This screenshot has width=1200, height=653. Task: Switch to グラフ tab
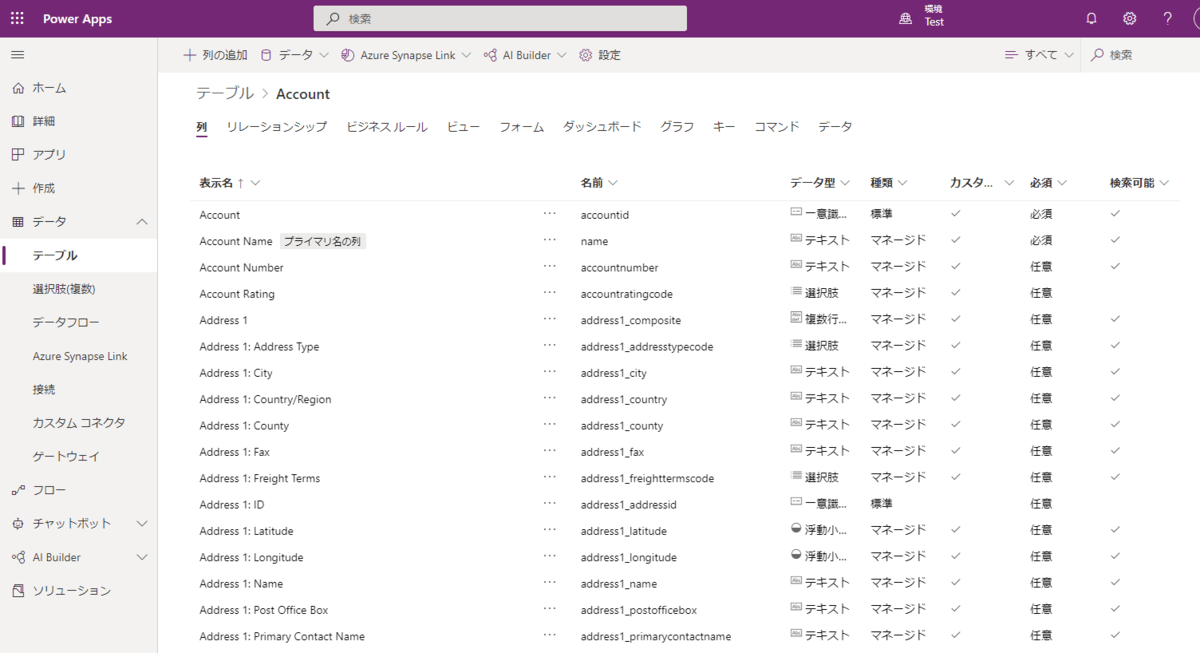click(x=677, y=127)
